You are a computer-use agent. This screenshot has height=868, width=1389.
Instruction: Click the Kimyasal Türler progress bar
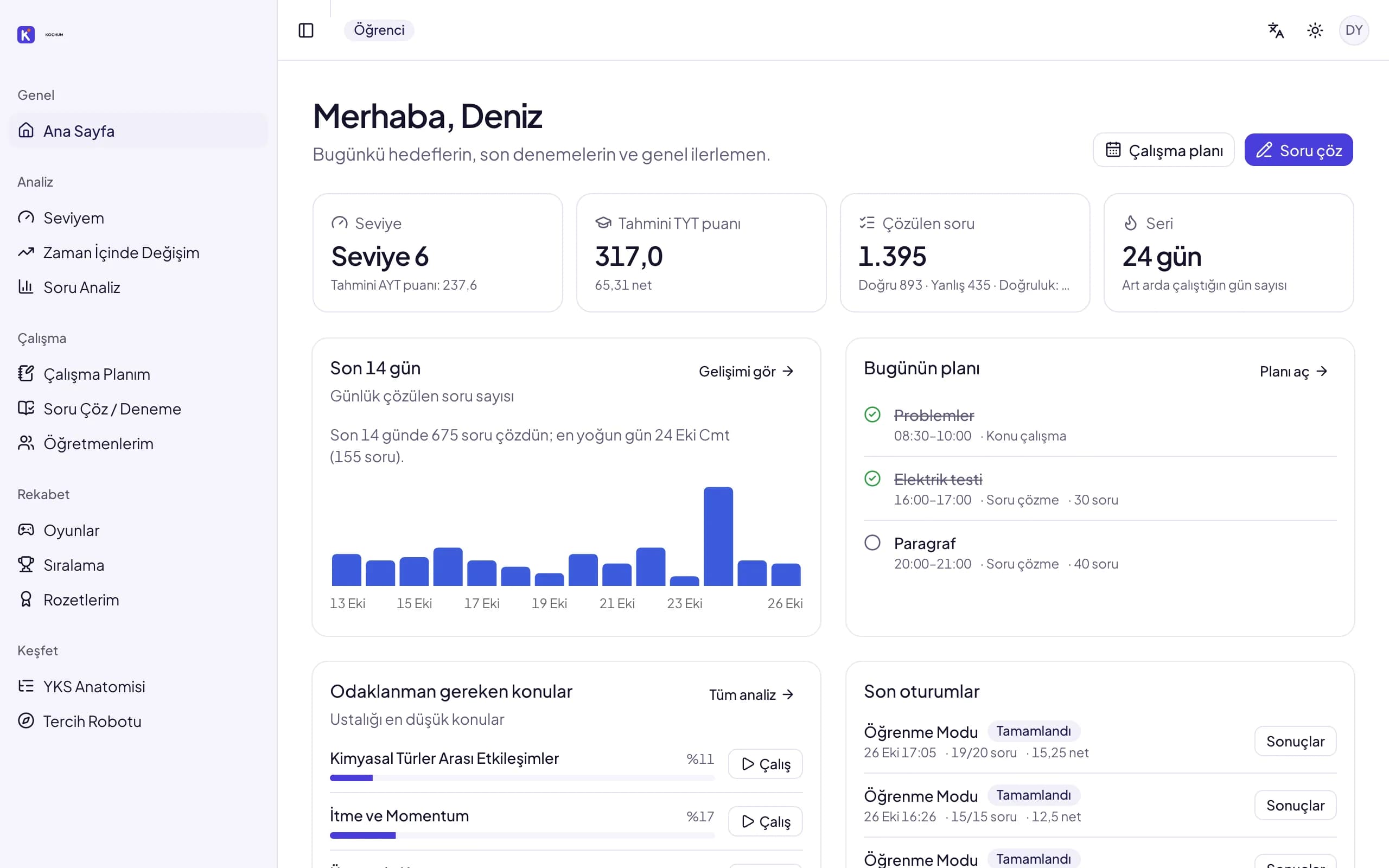coord(523,778)
